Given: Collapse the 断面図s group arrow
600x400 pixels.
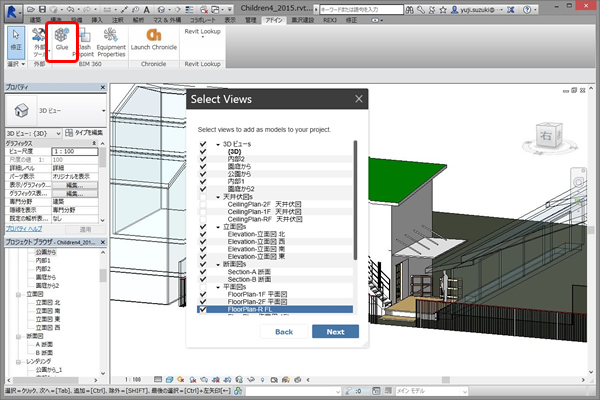Looking at the screenshot, I should [x=218, y=264].
